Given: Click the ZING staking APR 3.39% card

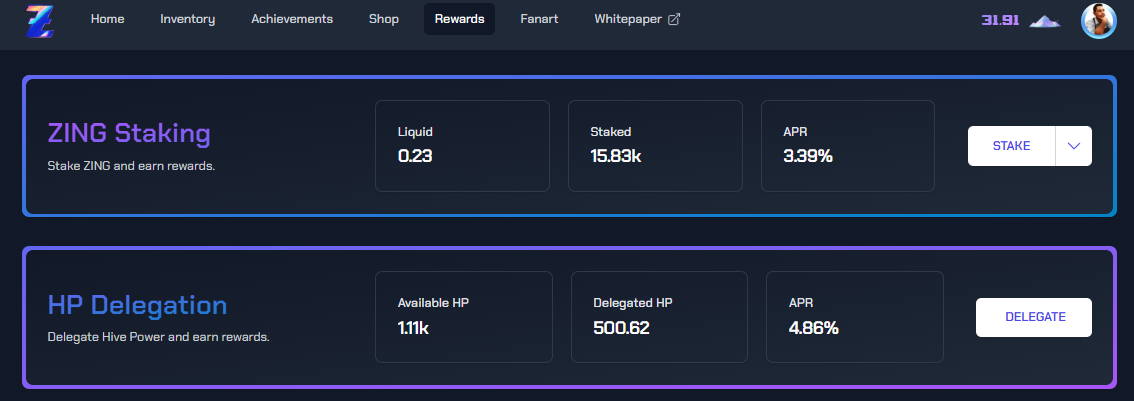Looking at the screenshot, I should pyautogui.click(x=848, y=145).
